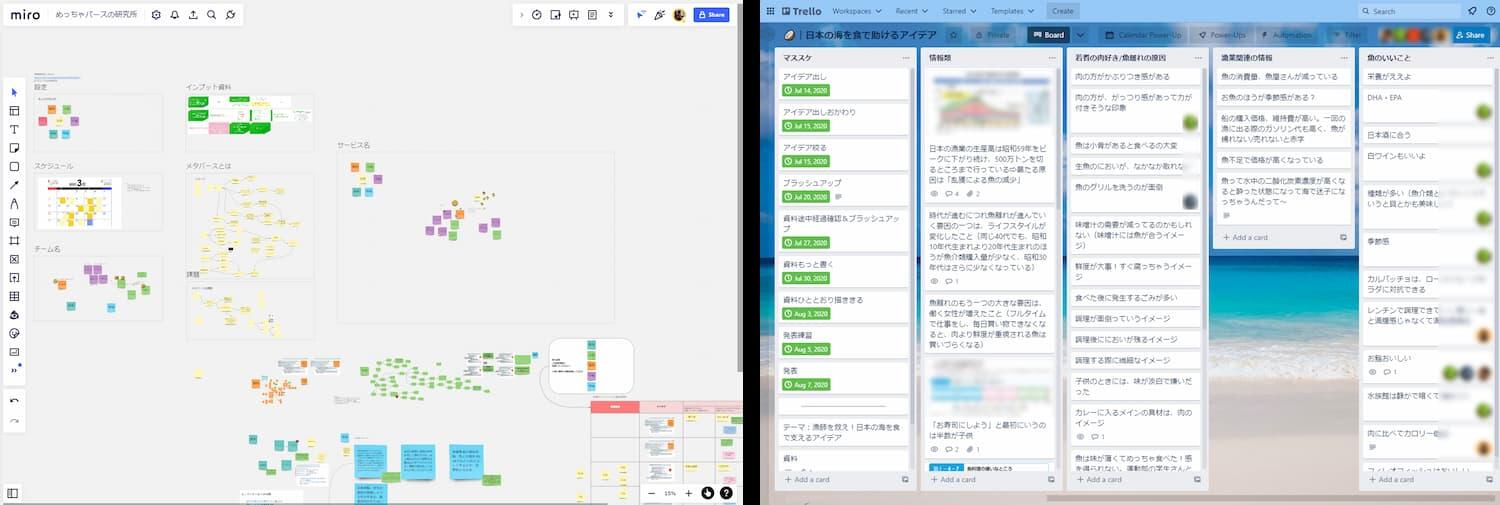Redo the action in Miro
Viewport: 1500px width, 505px height.
[x=14, y=421]
